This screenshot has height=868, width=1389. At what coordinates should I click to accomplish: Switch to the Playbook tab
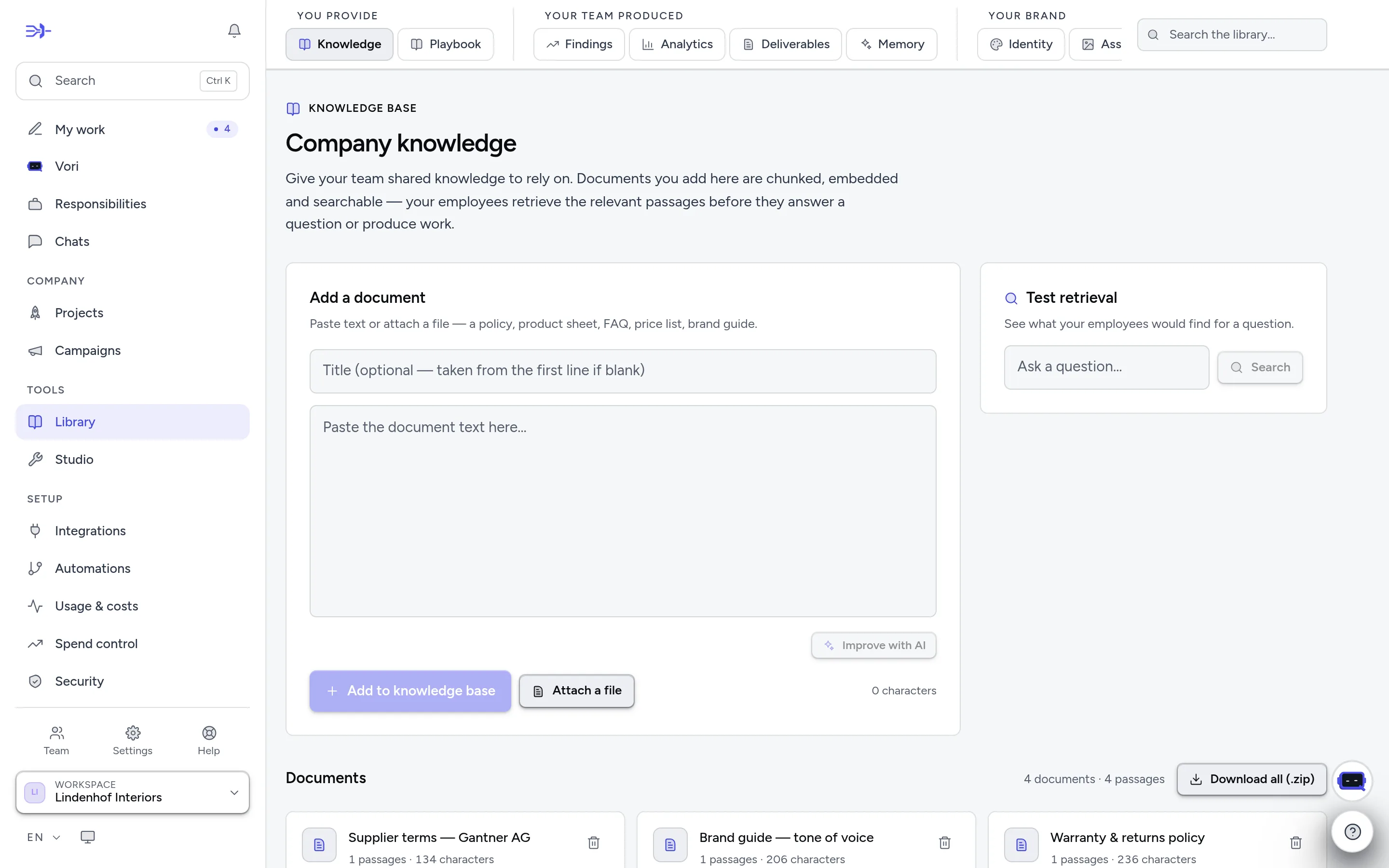pos(446,44)
